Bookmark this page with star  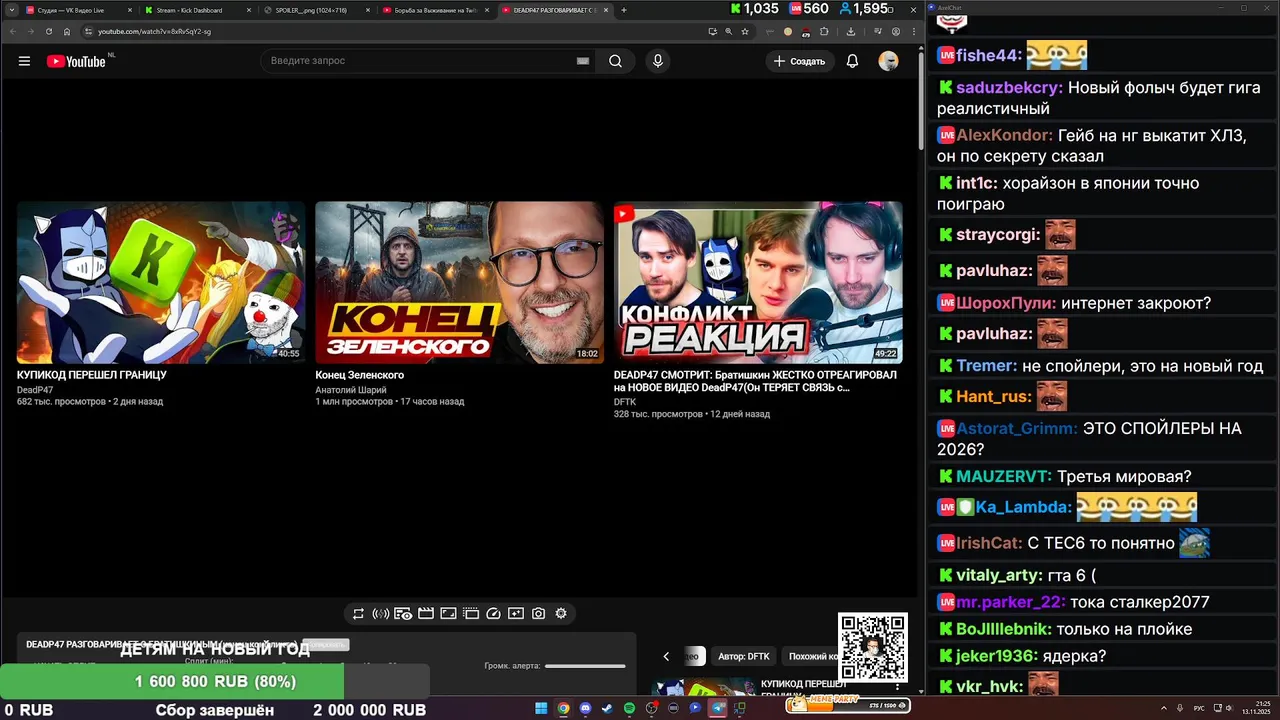tap(744, 31)
